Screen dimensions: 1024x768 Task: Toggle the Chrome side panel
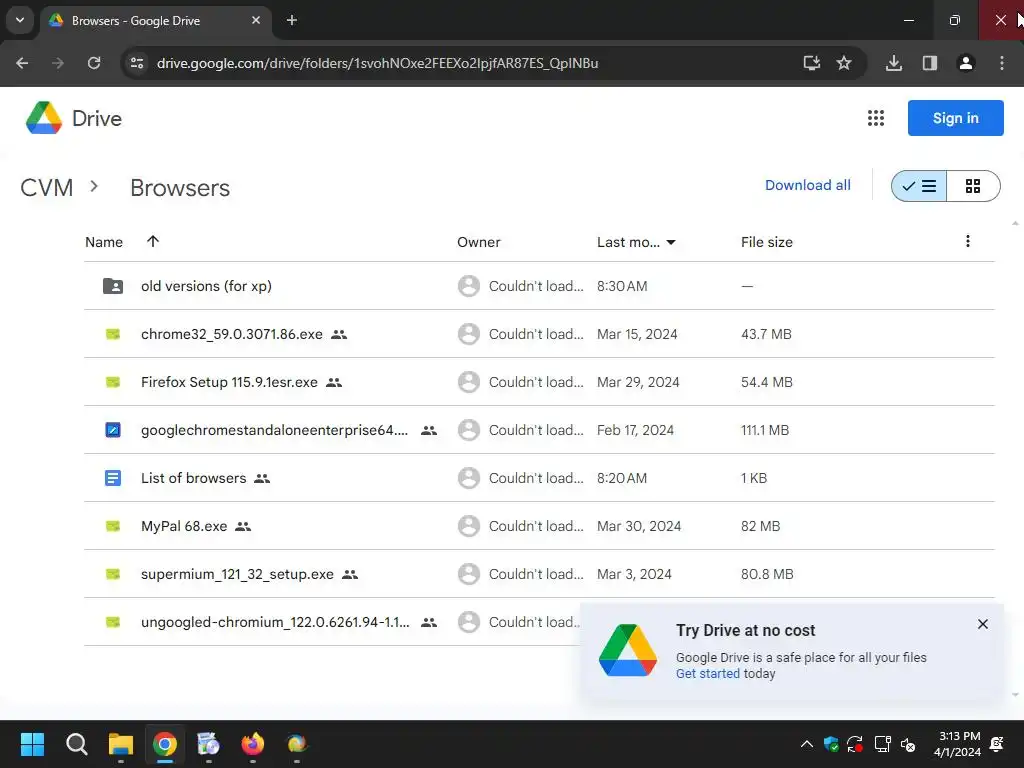(x=930, y=63)
